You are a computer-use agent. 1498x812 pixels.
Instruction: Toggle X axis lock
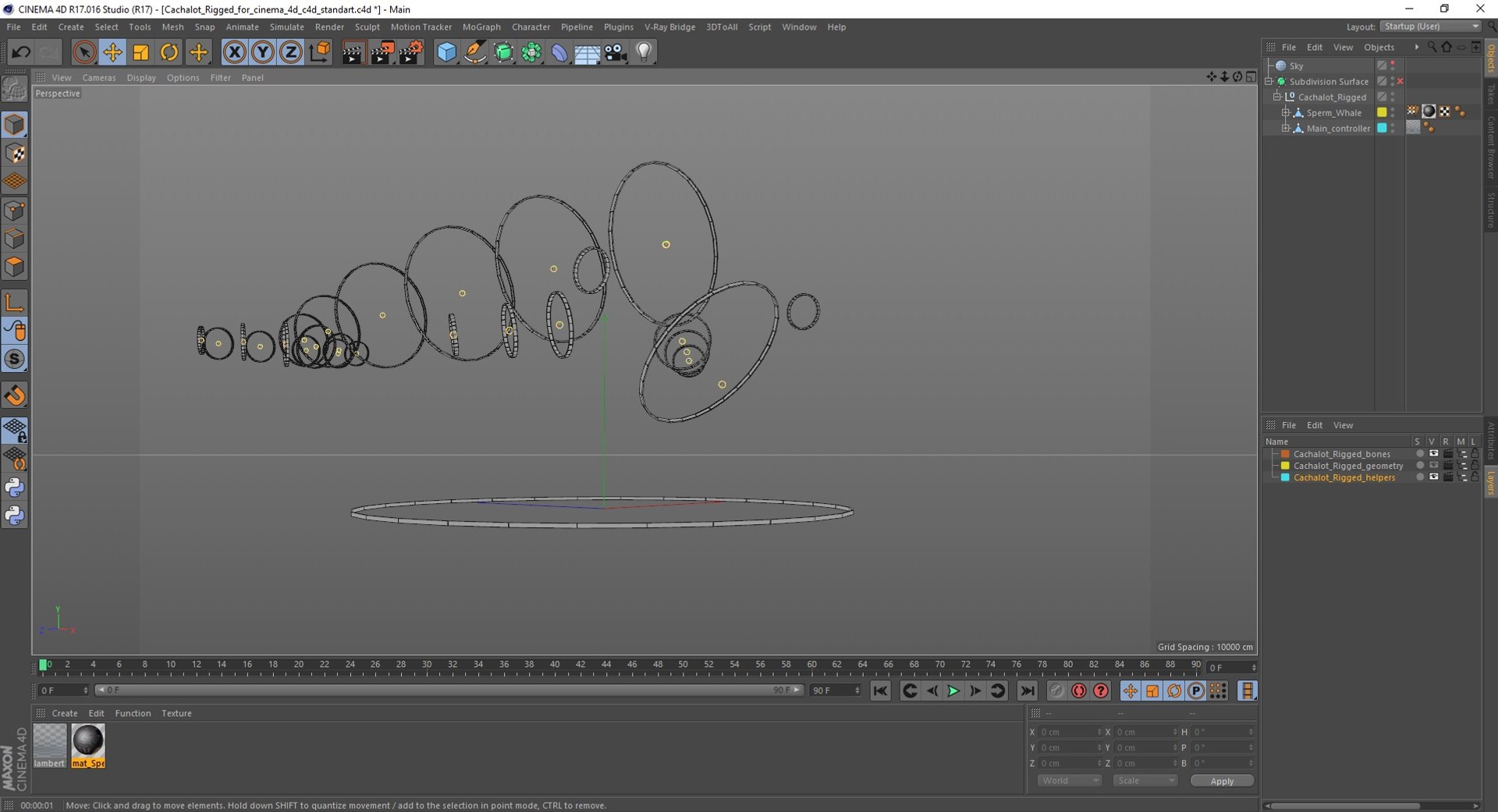234,52
